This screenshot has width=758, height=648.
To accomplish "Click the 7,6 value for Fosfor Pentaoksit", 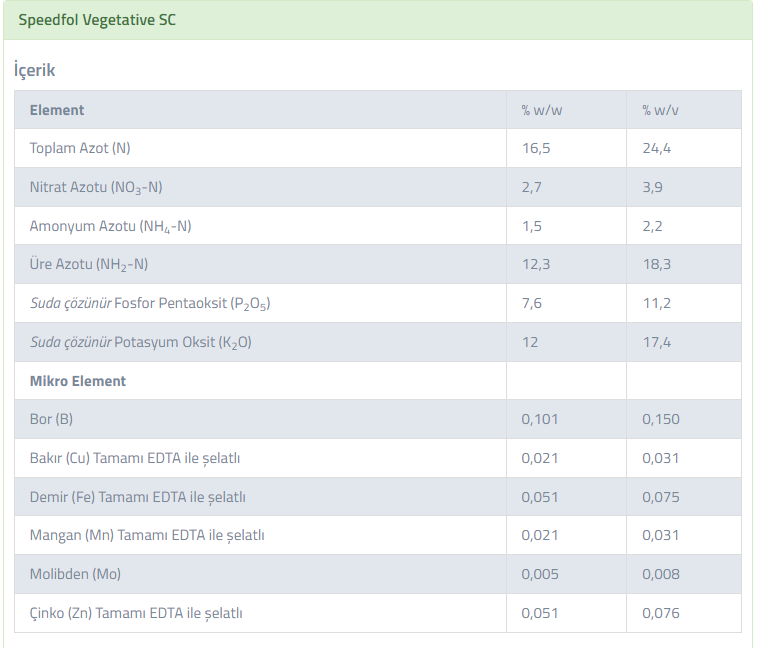I will coord(531,303).
